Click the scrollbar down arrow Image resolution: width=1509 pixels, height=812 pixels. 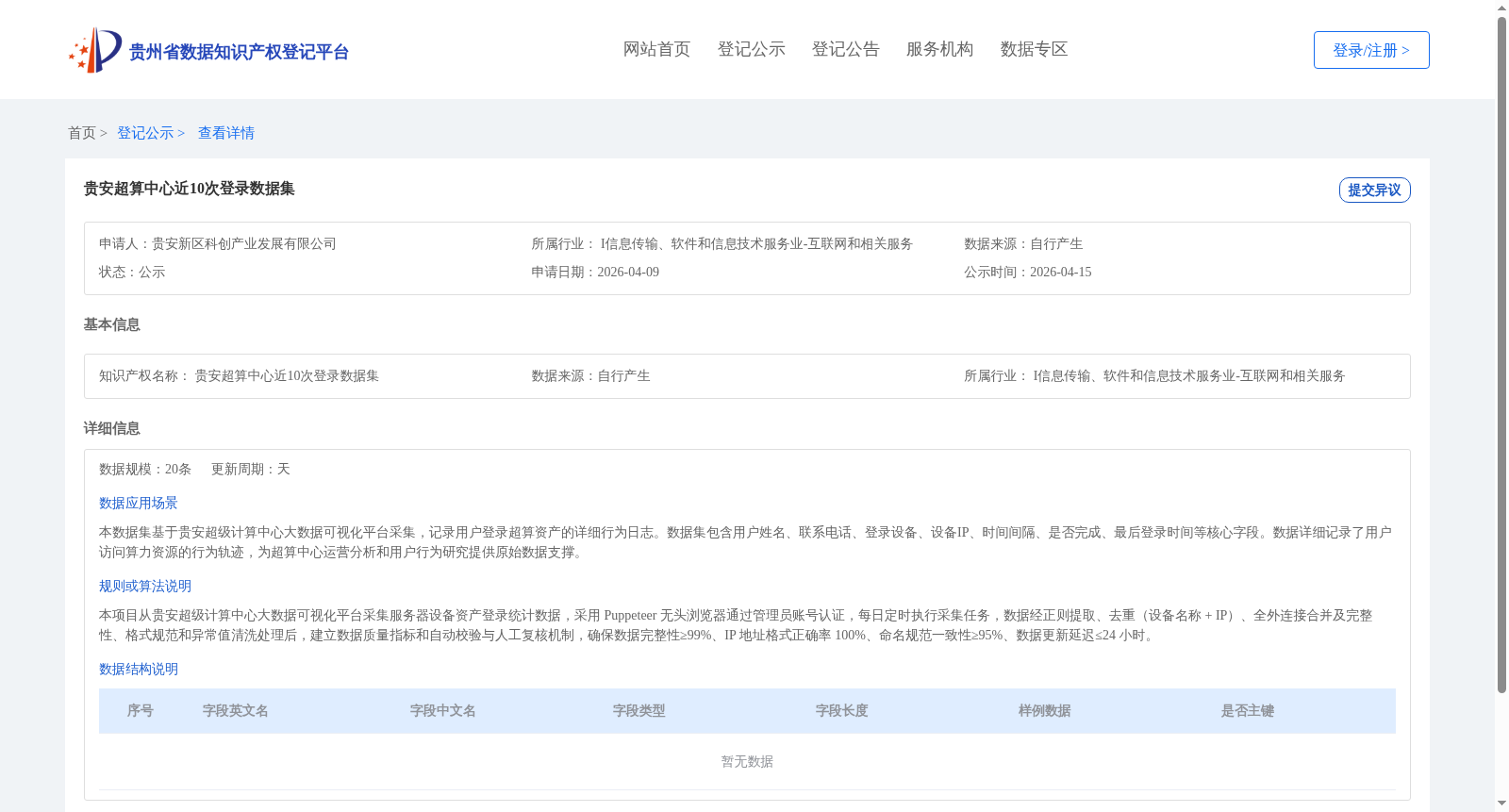1501,804
